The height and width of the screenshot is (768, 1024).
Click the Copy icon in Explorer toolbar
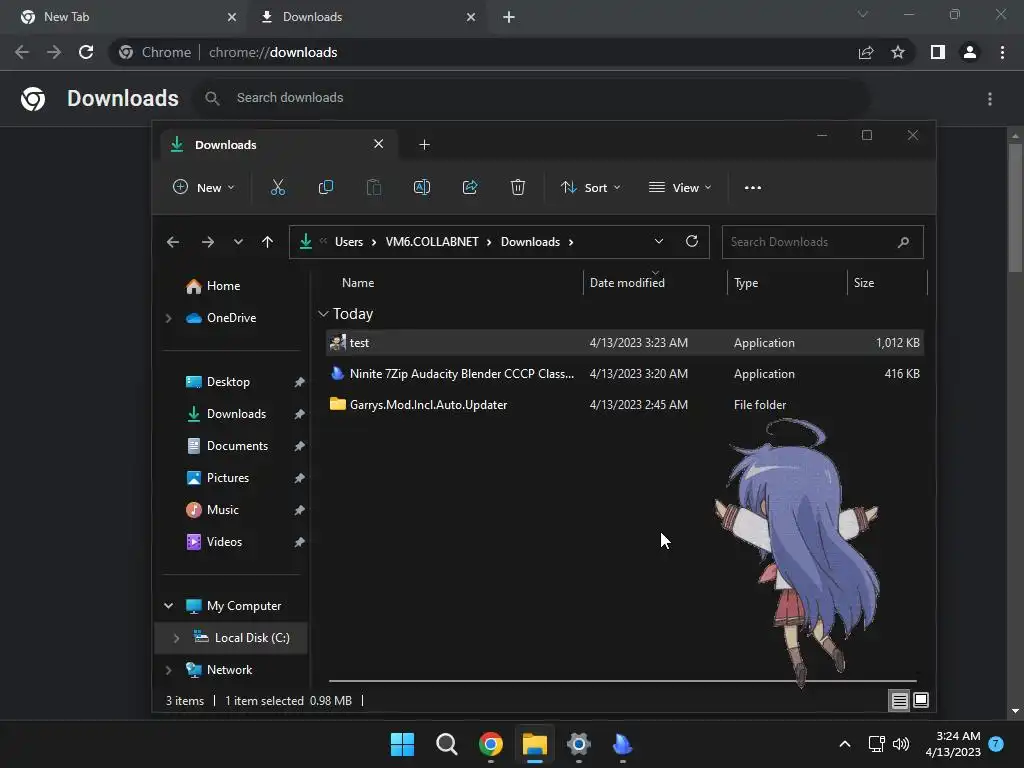click(325, 187)
